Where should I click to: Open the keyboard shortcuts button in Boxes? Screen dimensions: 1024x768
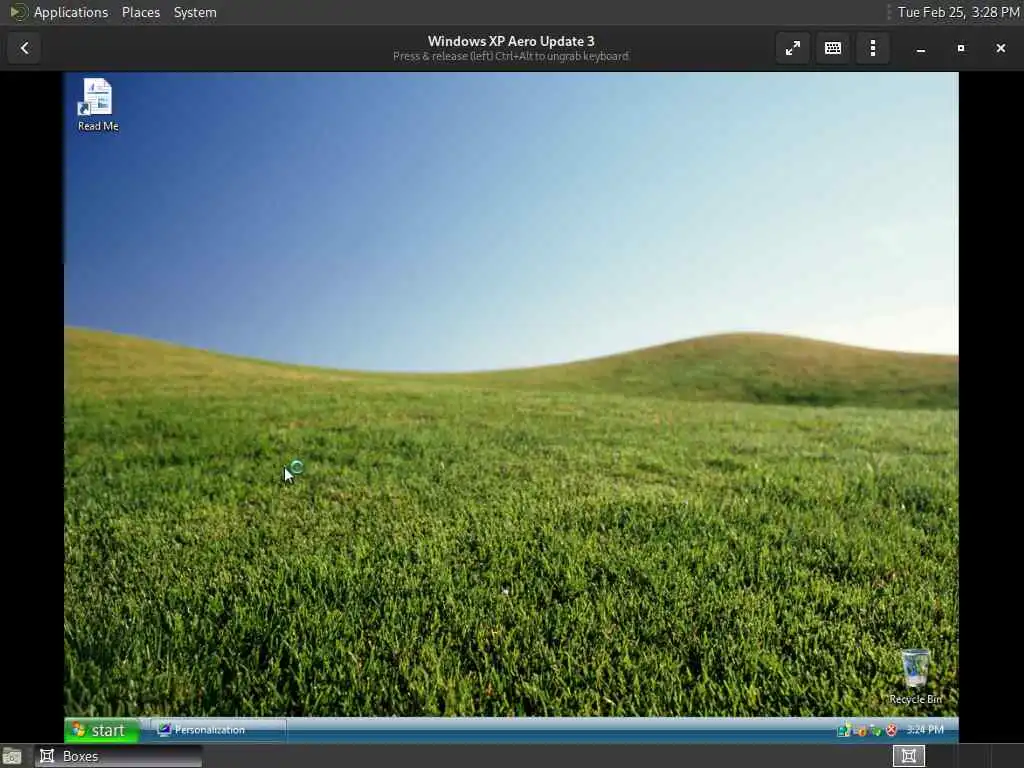click(833, 48)
